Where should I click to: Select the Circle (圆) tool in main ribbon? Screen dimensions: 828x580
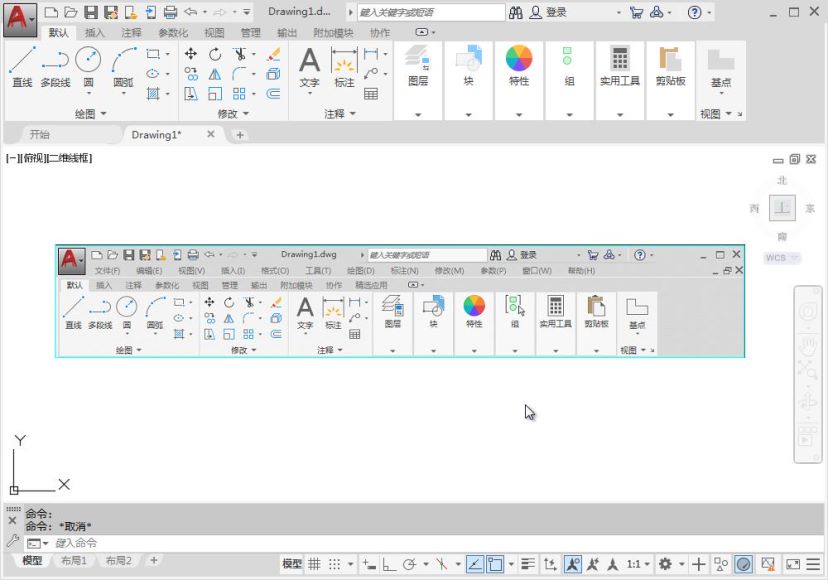pyautogui.click(x=88, y=67)
